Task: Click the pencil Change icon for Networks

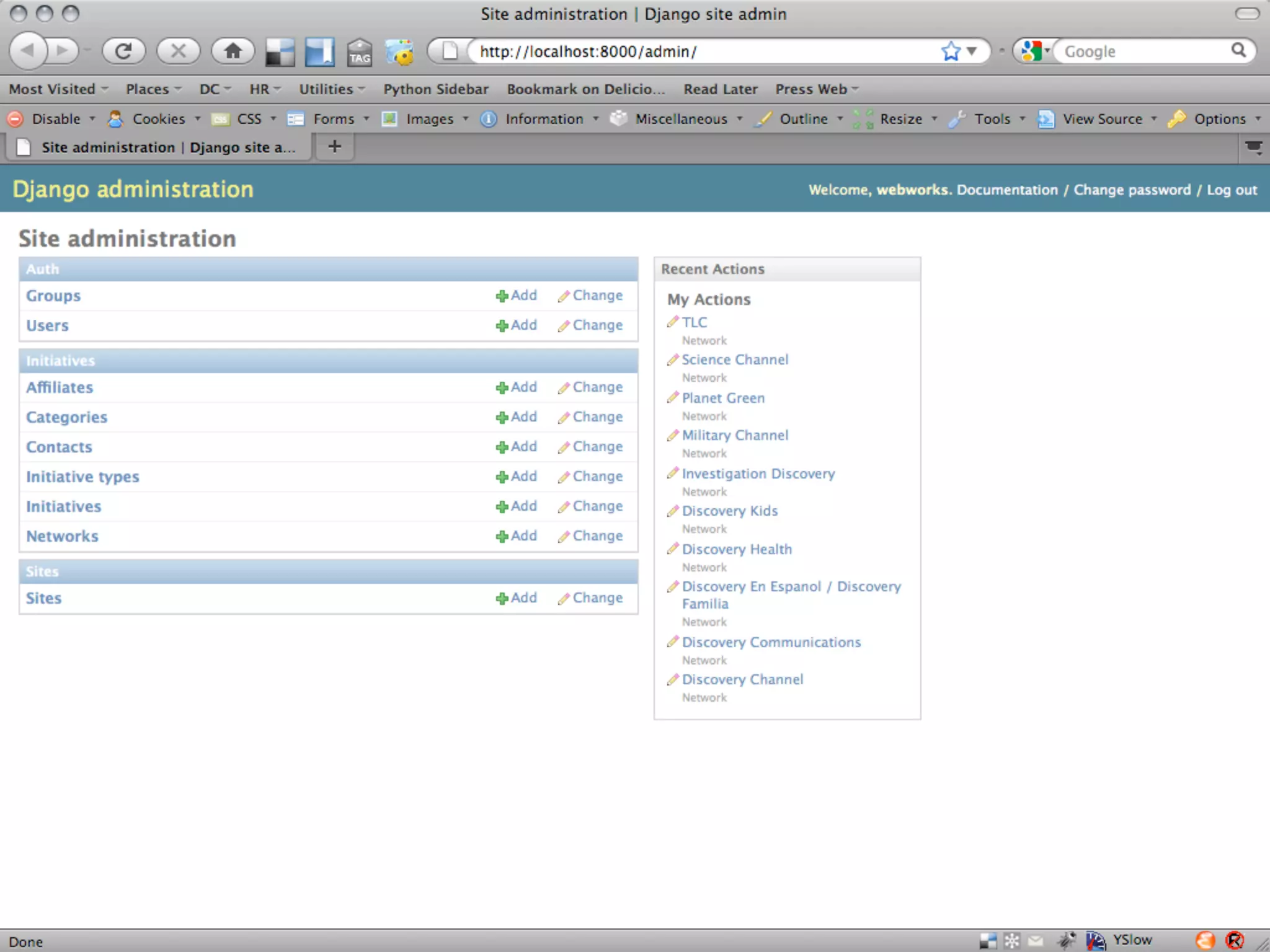Action: pos(563,537)
